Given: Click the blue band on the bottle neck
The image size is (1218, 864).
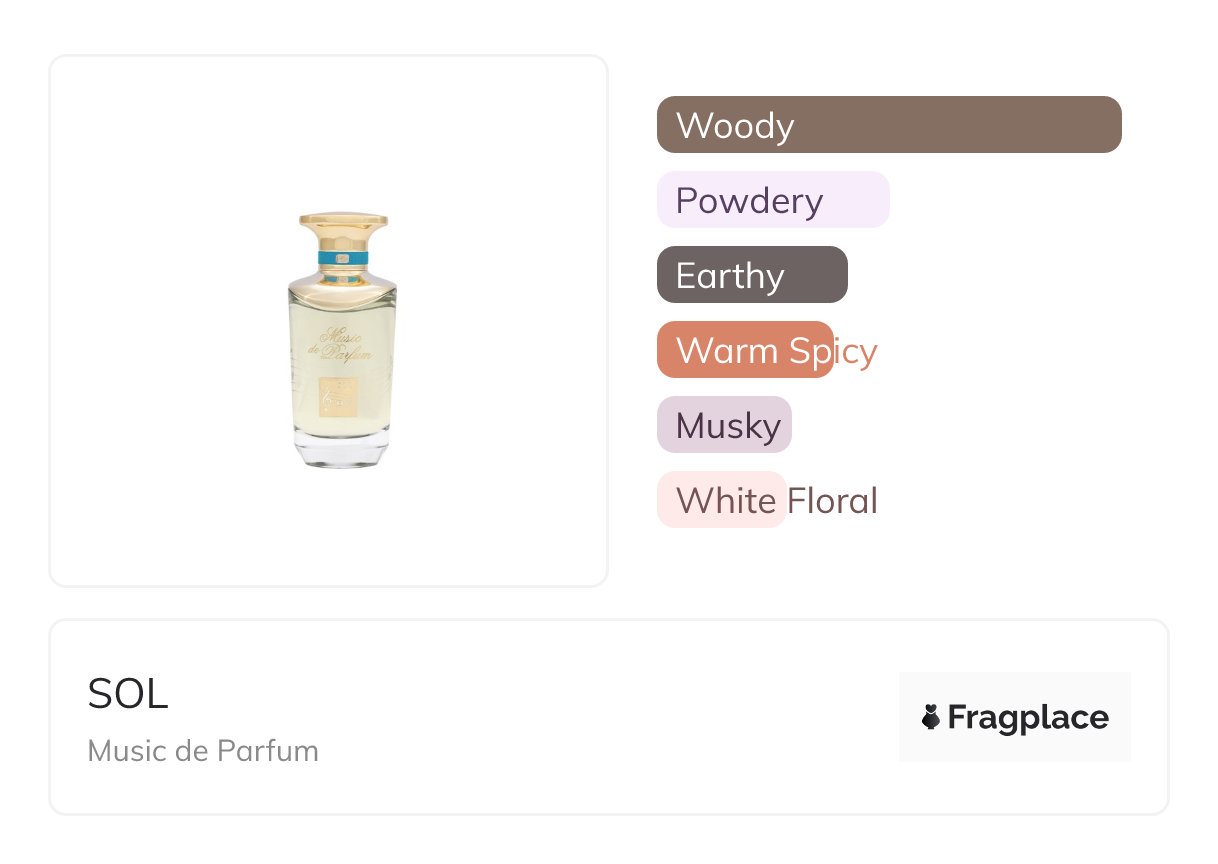Looking at the screenshot, I should pyautogui.click(x=343, y=258).
